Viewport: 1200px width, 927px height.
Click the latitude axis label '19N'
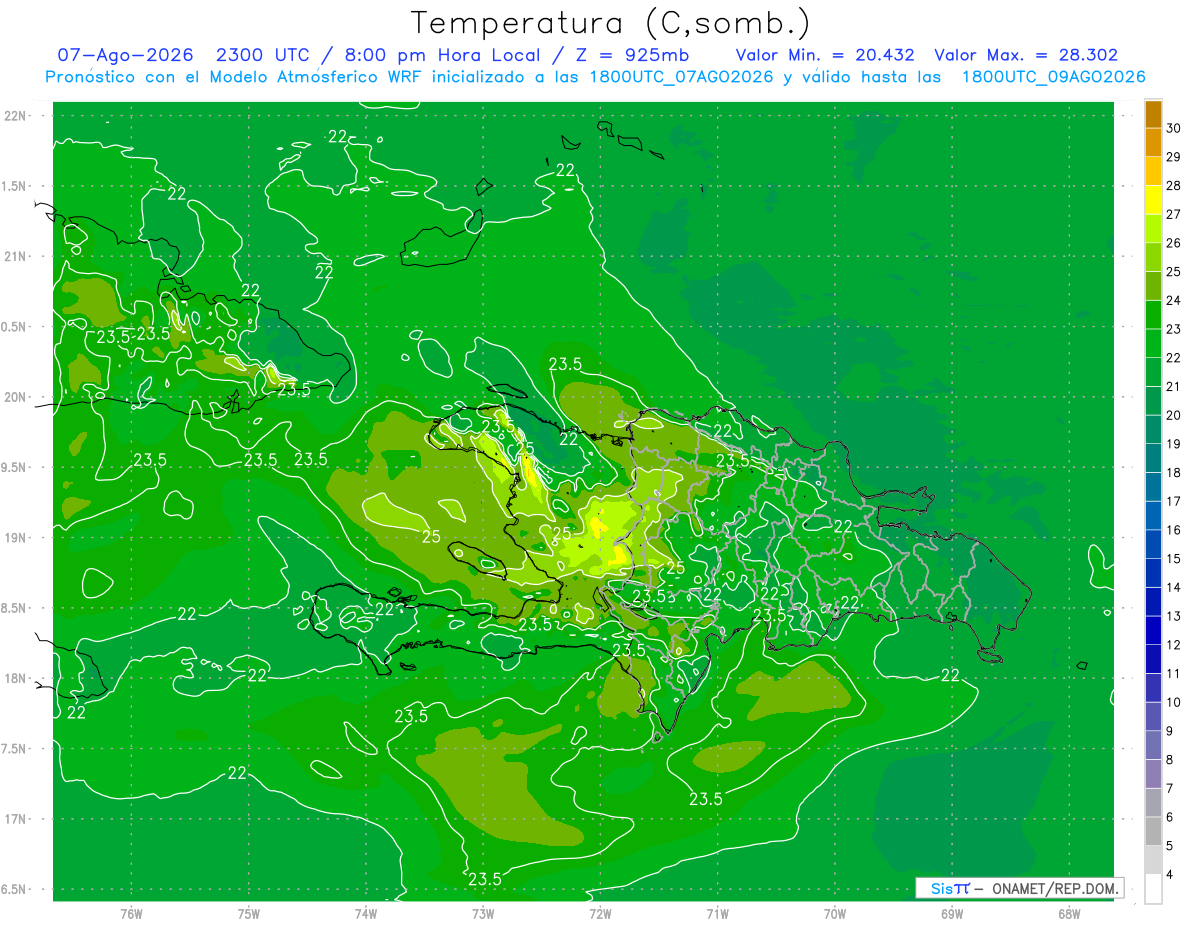(x=16, y=537)
